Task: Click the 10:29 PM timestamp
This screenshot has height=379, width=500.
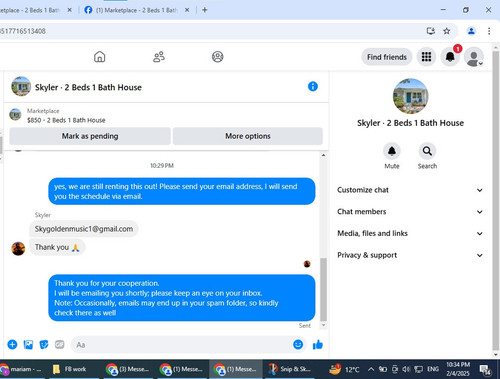Action: pos(162,166)
